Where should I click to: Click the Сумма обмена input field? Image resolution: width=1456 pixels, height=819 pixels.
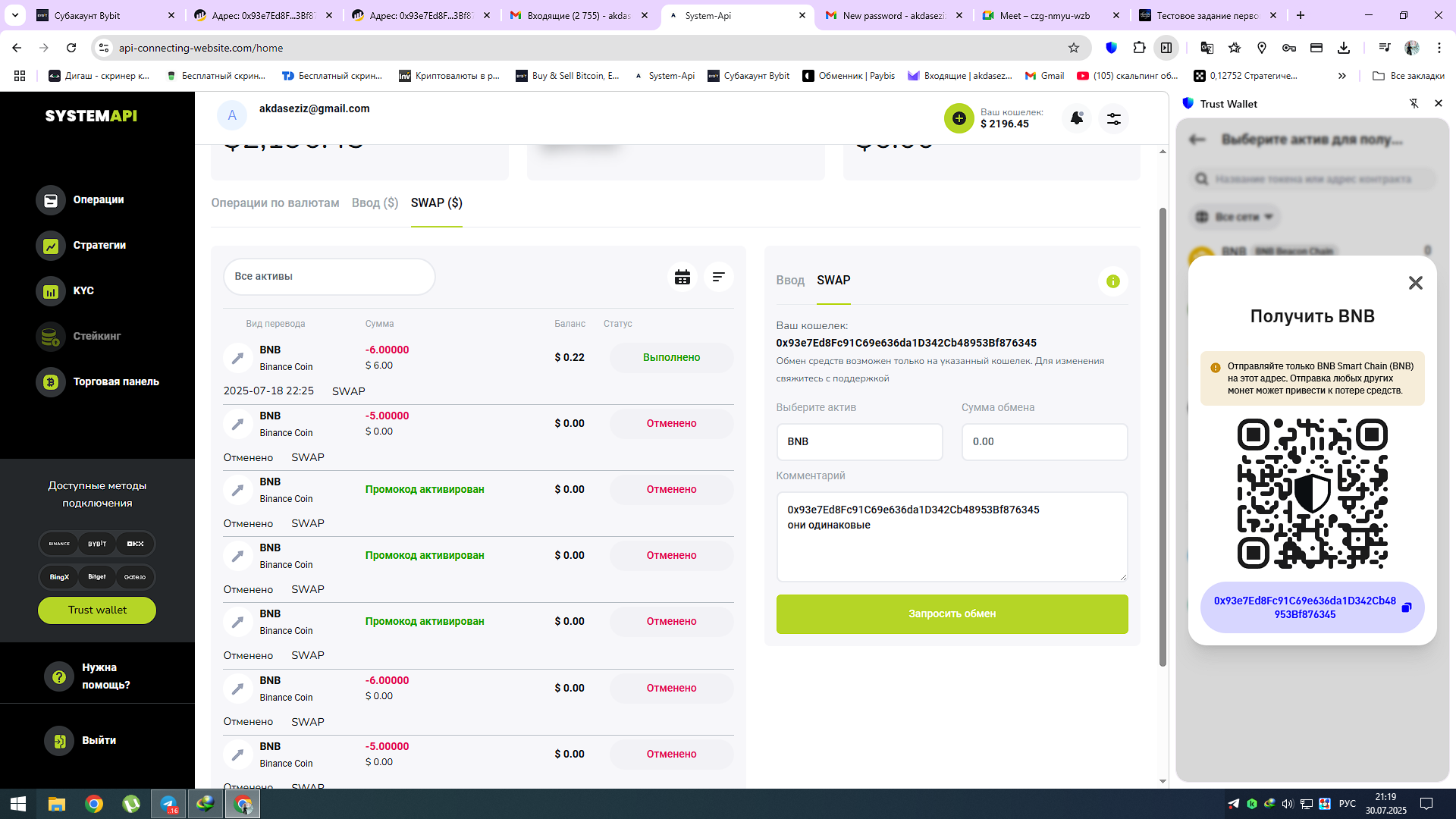click(1043, 441)
